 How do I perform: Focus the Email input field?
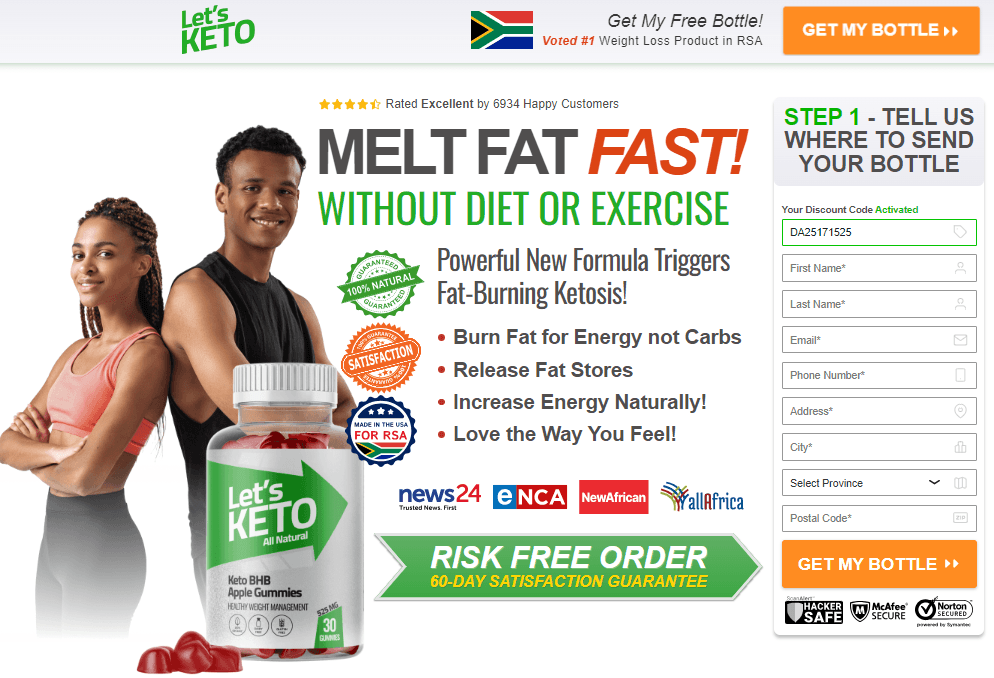(x=879, y=340)
